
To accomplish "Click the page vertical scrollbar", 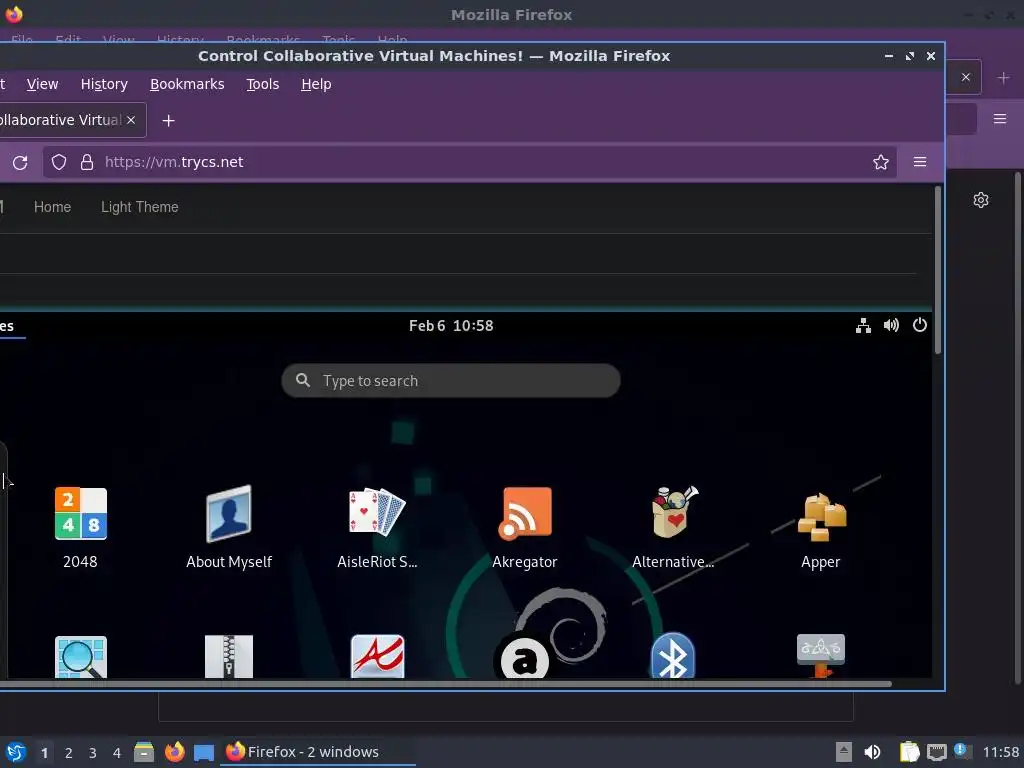I will (938, 270).
